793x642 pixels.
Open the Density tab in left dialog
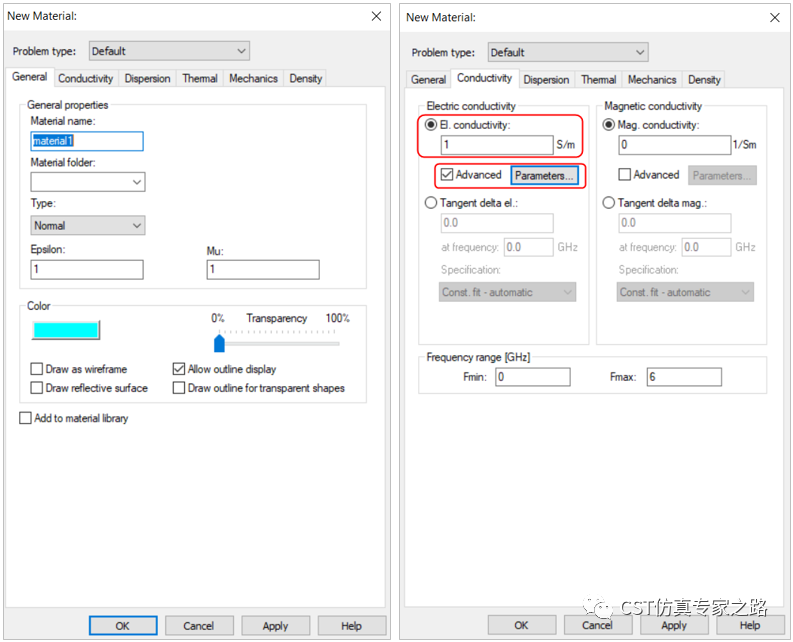(305, 78)
